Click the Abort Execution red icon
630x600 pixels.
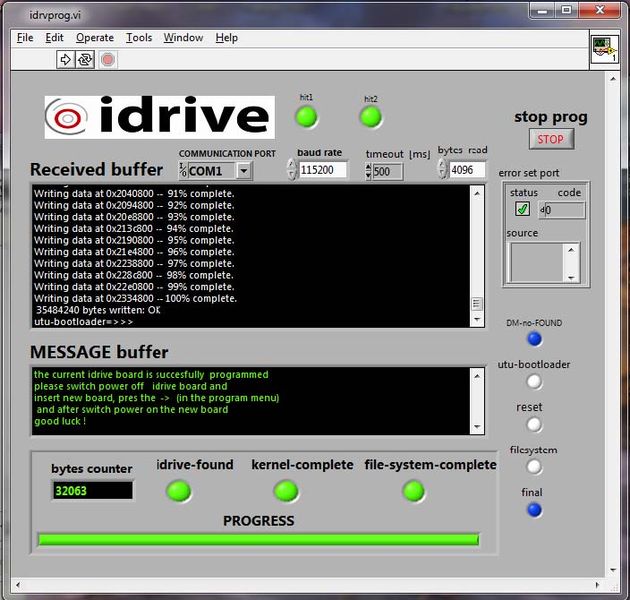click(x=108, y=59)
